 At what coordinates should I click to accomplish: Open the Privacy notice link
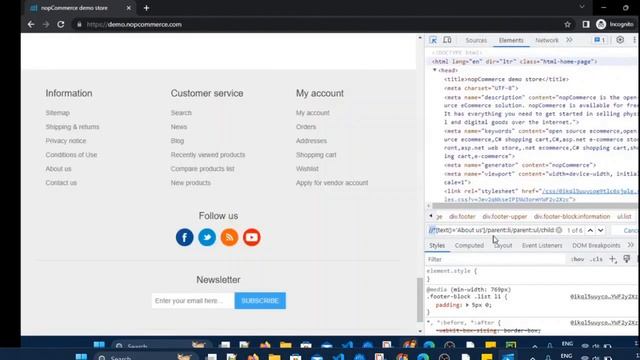tap(66, 141)
